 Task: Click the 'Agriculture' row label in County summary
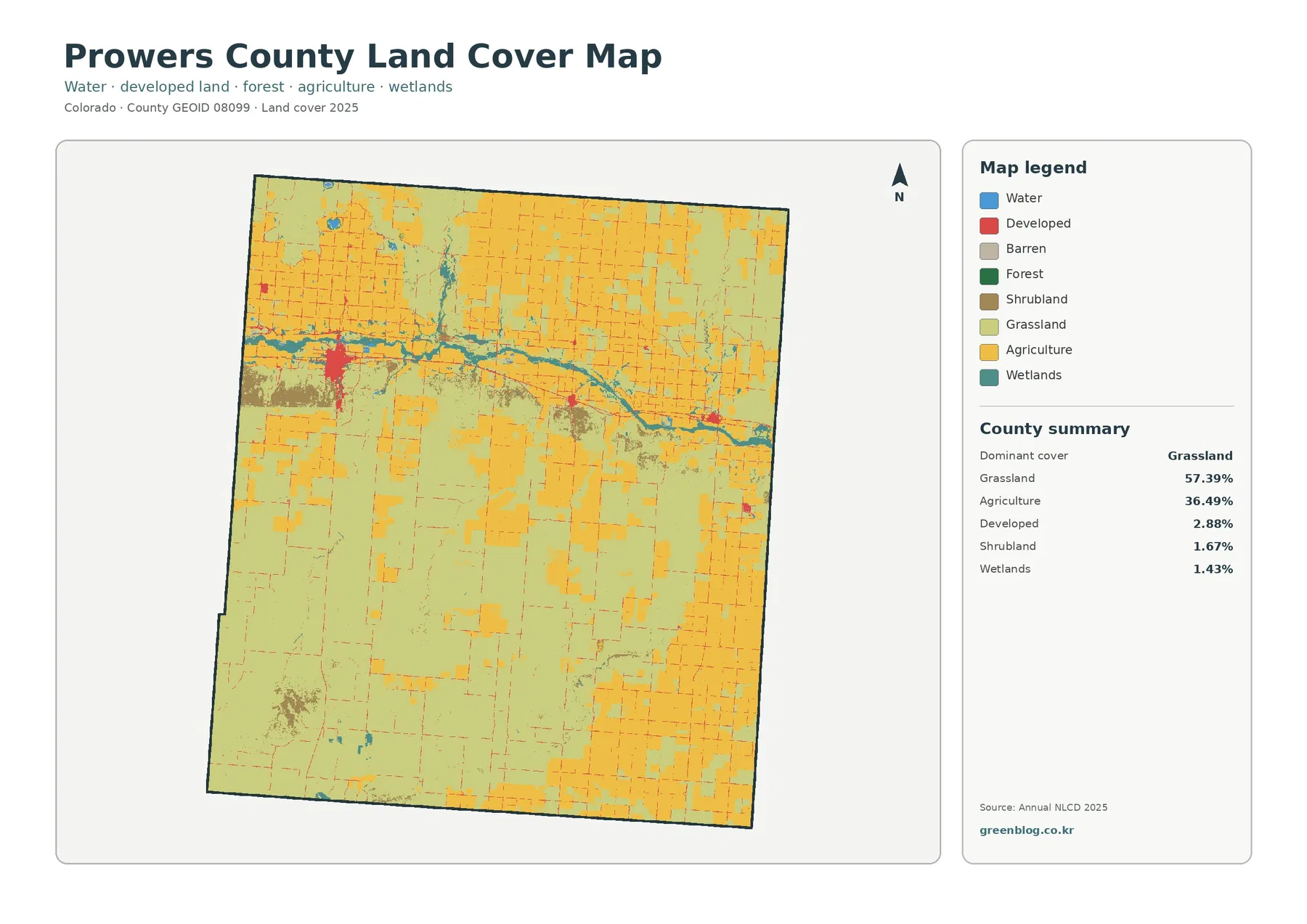coord(1010,501)
